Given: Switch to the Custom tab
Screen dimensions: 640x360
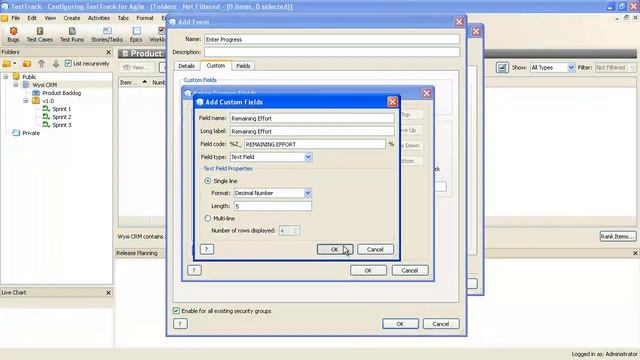Looking at the screenshot, I should [x=216, y=66].
